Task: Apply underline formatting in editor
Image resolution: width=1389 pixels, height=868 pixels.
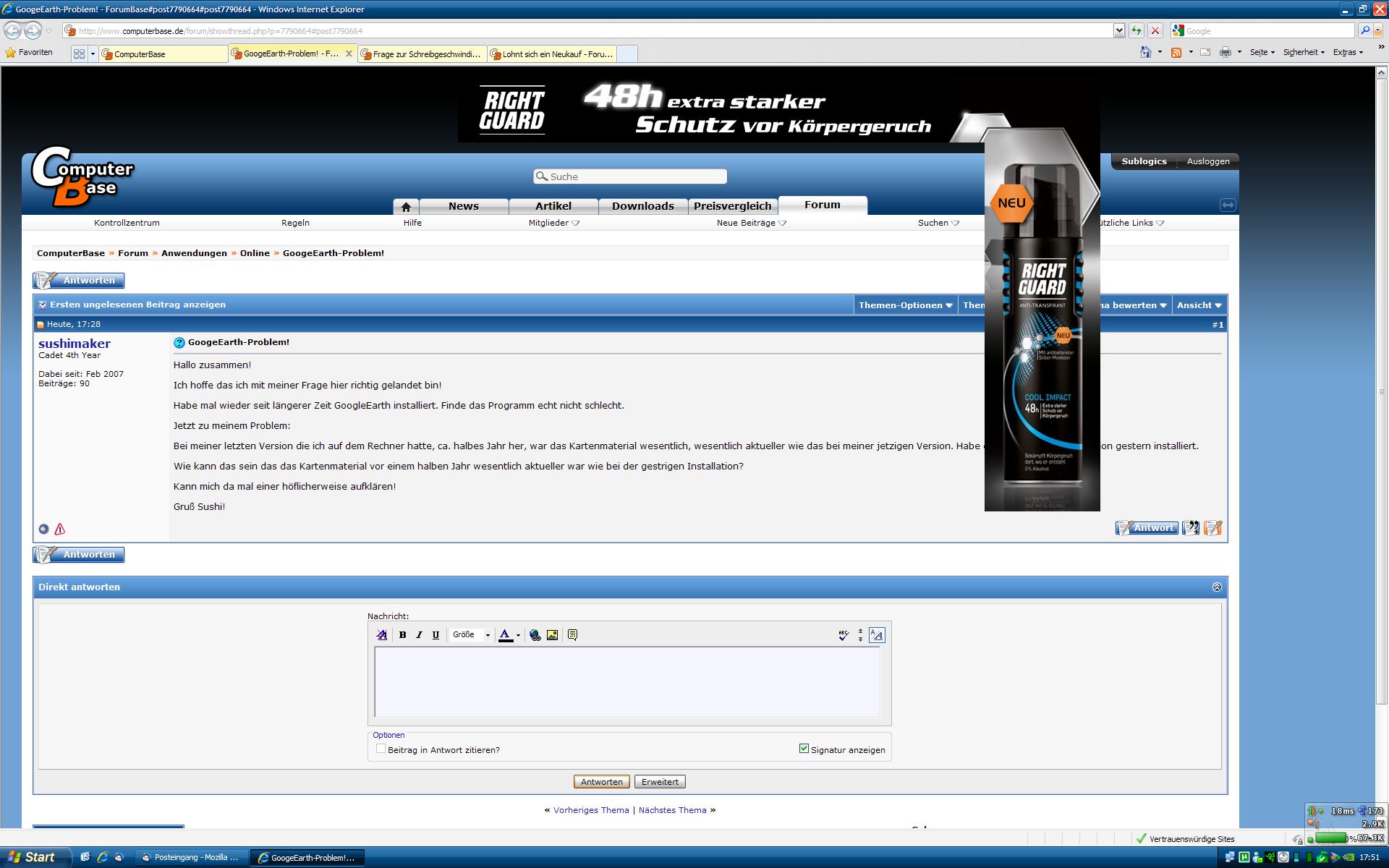Action: click(x=436, y=635)
